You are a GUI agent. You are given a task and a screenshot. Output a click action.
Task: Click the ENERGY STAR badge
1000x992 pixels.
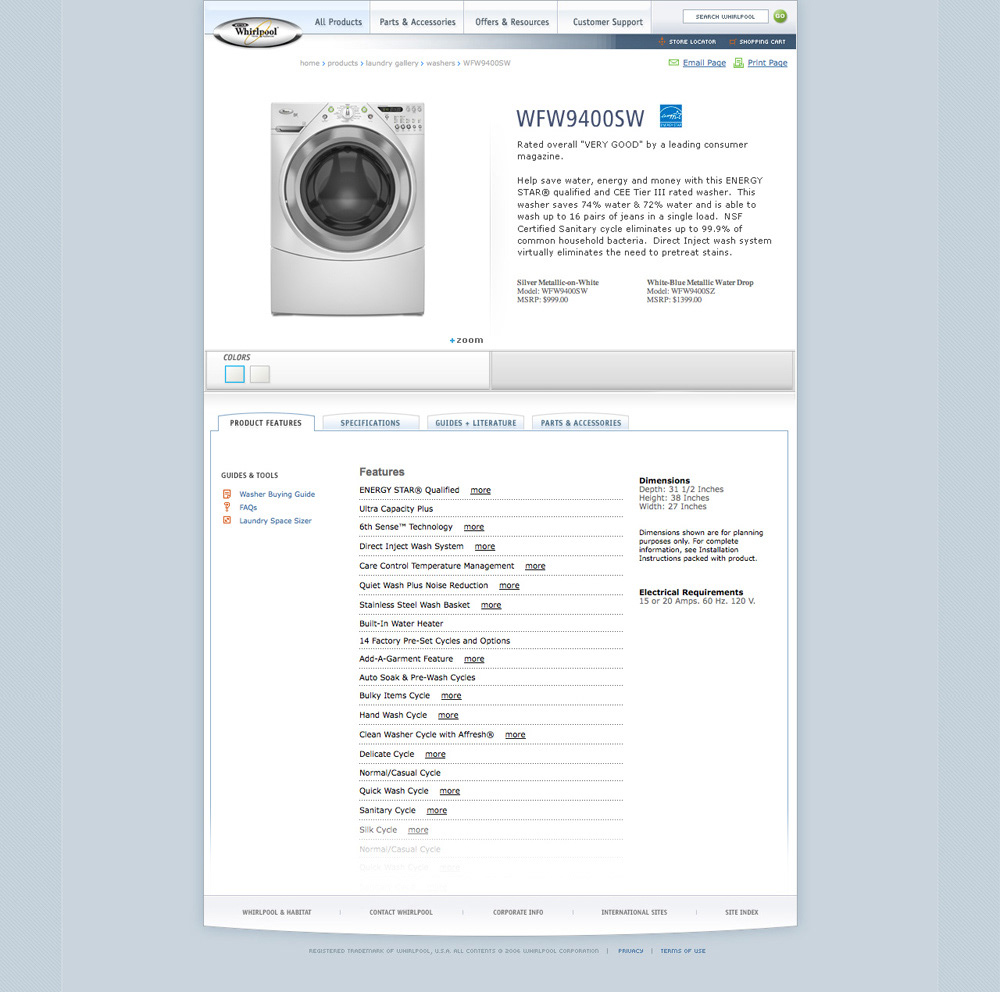pyautogui.click(x=670, y=116)
